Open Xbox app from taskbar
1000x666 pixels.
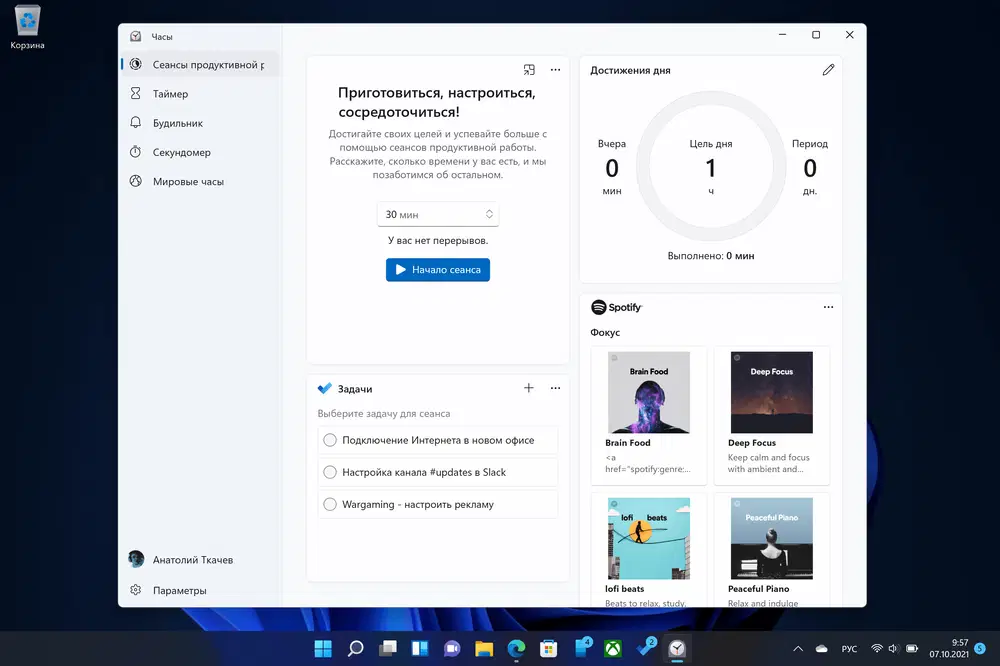coord(613,649)
